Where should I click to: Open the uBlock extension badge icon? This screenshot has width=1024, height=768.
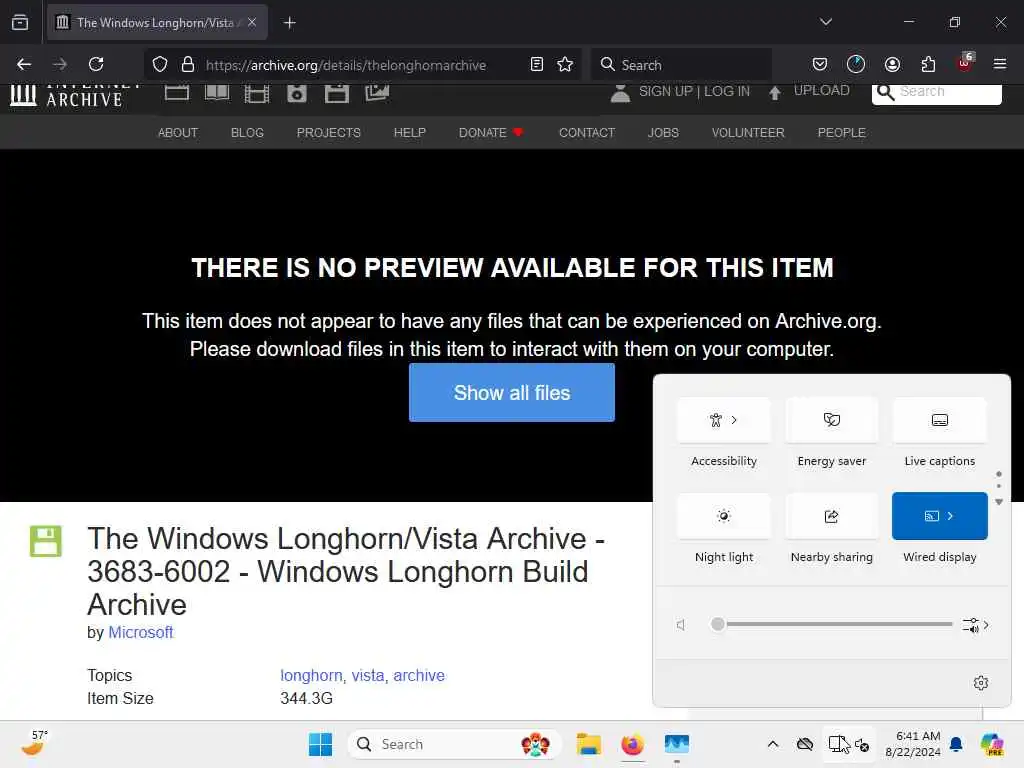pyautogui.click(x=965, y=63)
